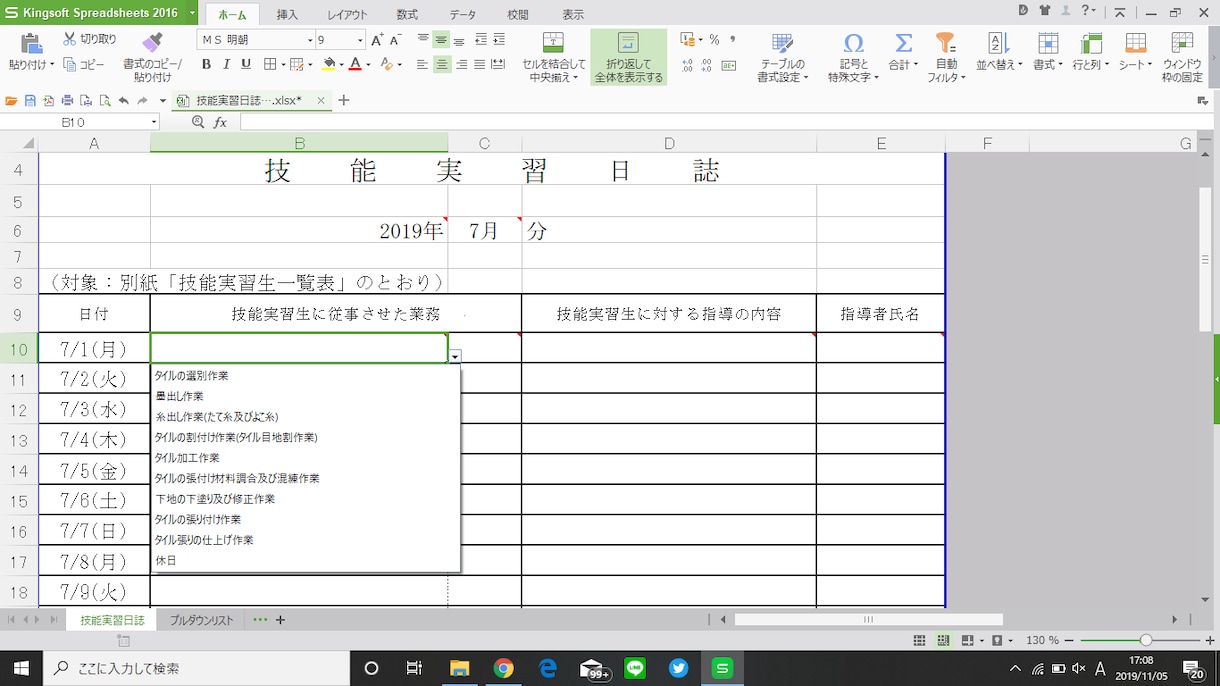Expand the Name Box dropdown arrow
This screenshot has width=1220, height=686.
[154, 122]
